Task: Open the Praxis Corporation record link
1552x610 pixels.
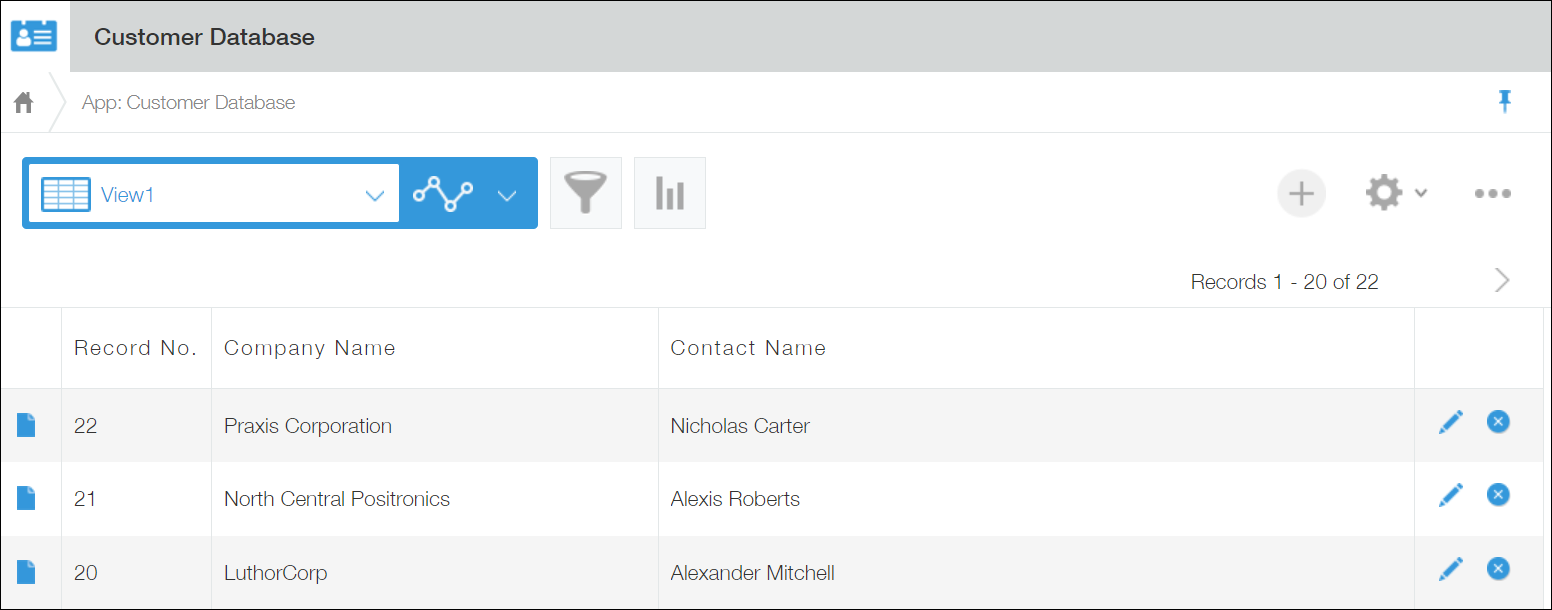Action: (307, 425)
